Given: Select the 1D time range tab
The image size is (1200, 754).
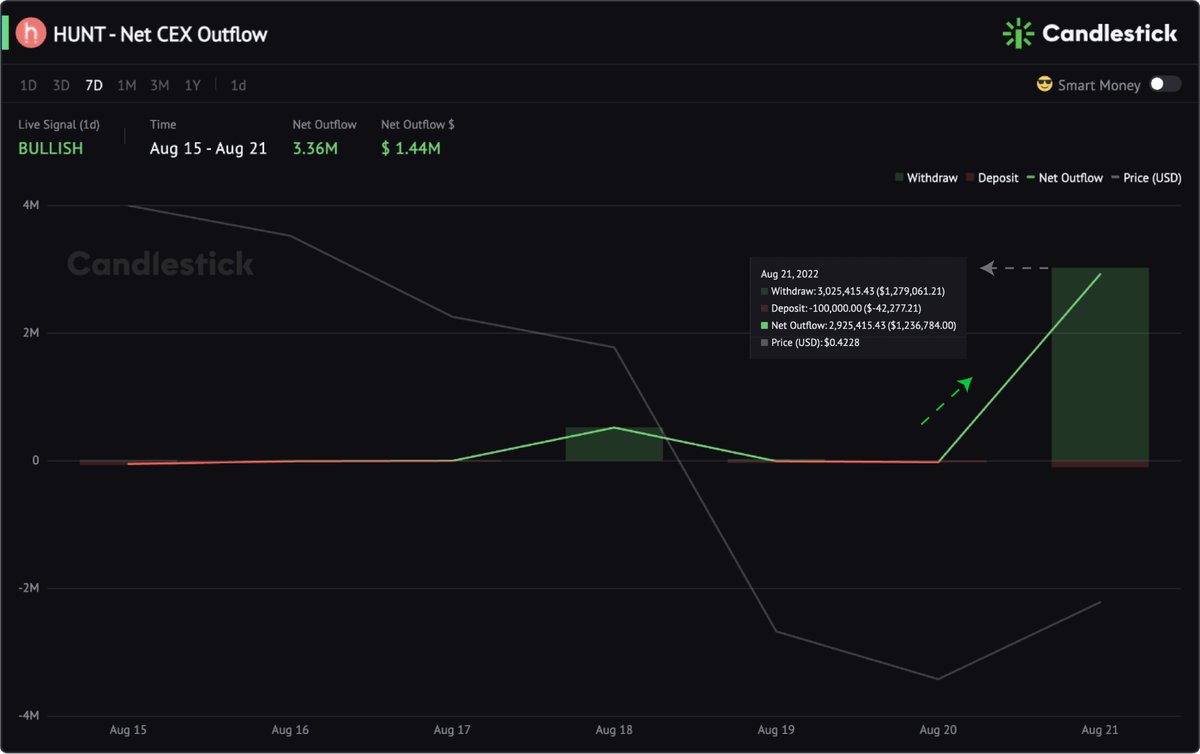Looking at the screenshot, I should click(28, 85).
